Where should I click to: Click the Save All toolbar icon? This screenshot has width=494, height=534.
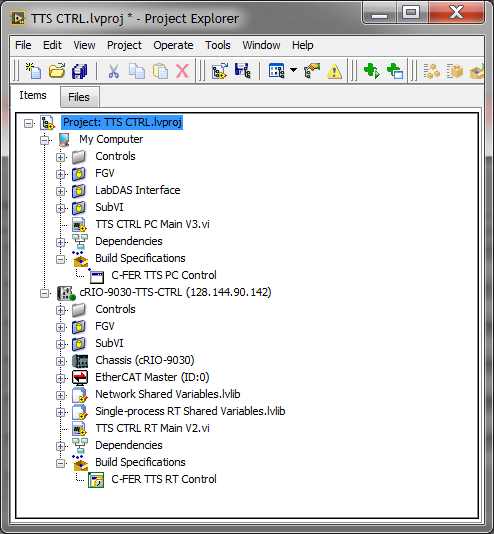coord(80,71)
